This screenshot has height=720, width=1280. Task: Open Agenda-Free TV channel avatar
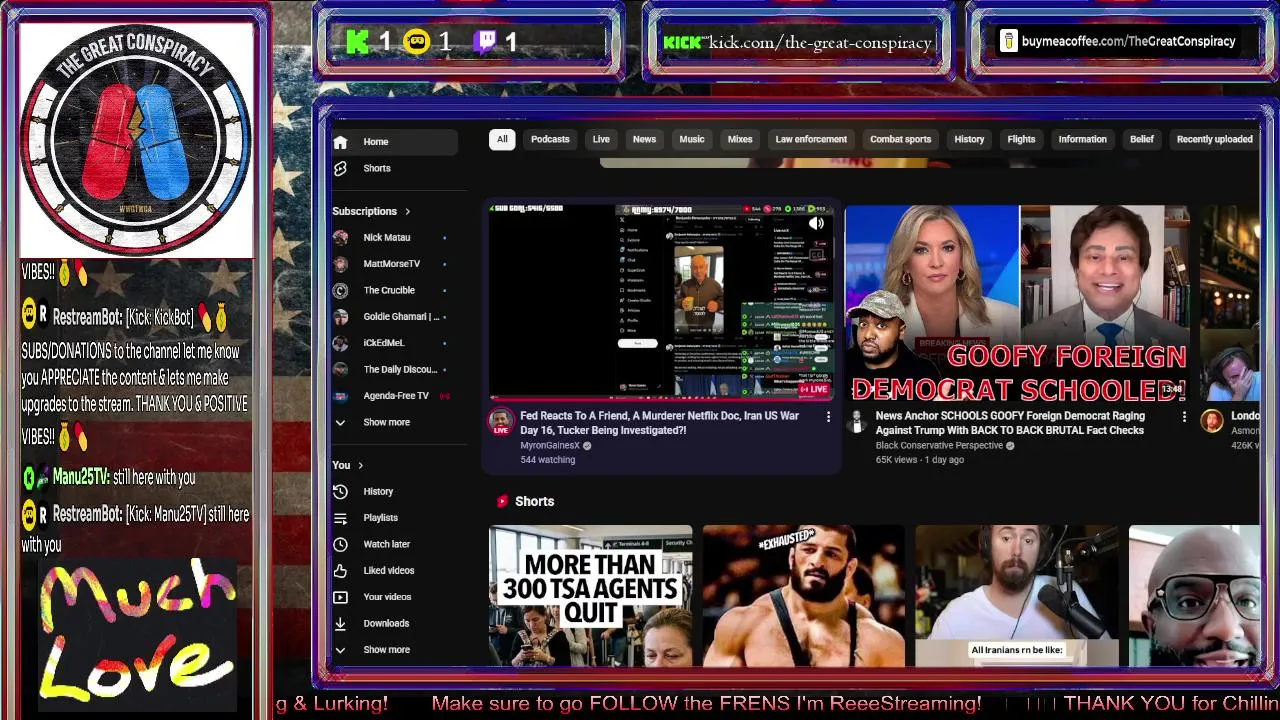340,396
